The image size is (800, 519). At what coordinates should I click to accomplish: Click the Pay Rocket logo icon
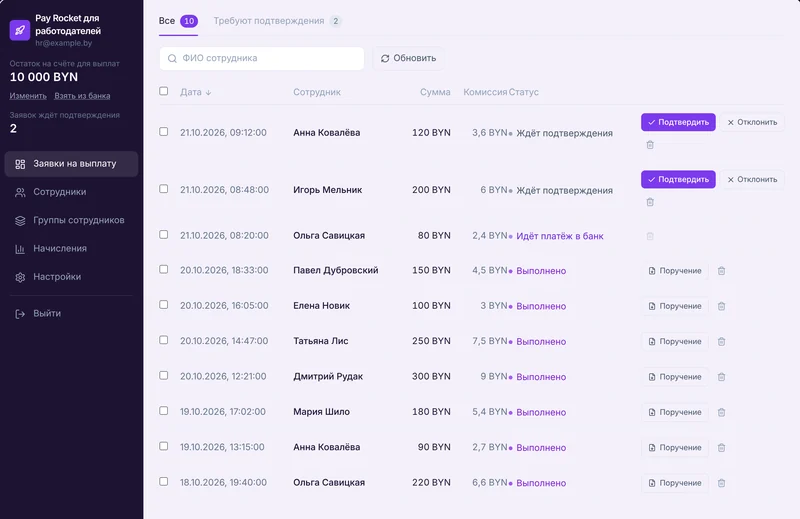pos(20,30)
